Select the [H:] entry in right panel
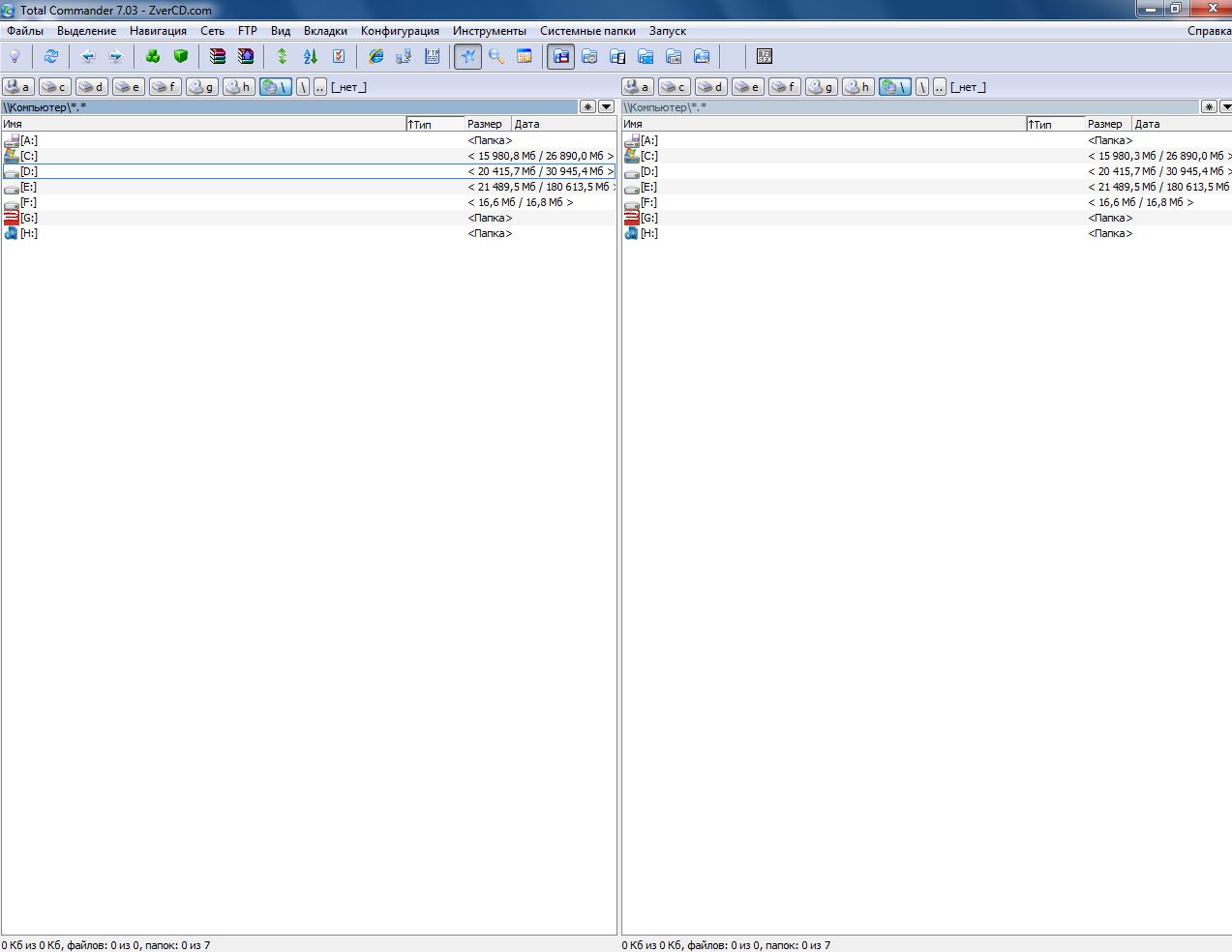1232x952 pixels. tap(927, 233)
